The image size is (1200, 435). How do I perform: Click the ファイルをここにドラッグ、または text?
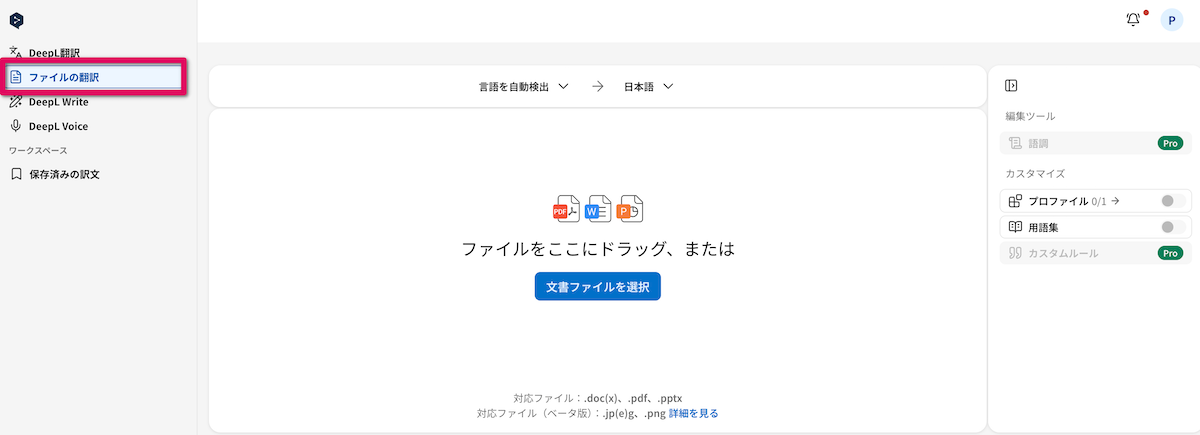pyautogui.click(x=598, y=249)
